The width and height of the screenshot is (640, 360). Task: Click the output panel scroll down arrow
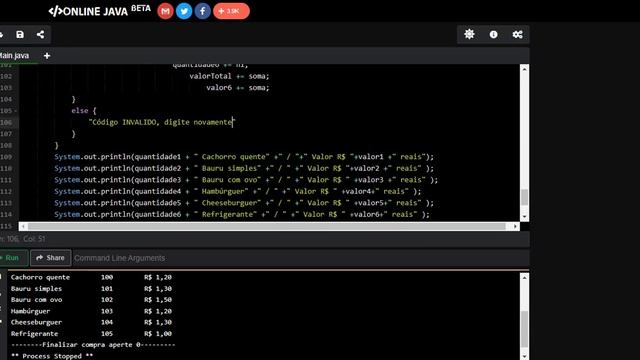pyautogui.click(x=524, y=356)
